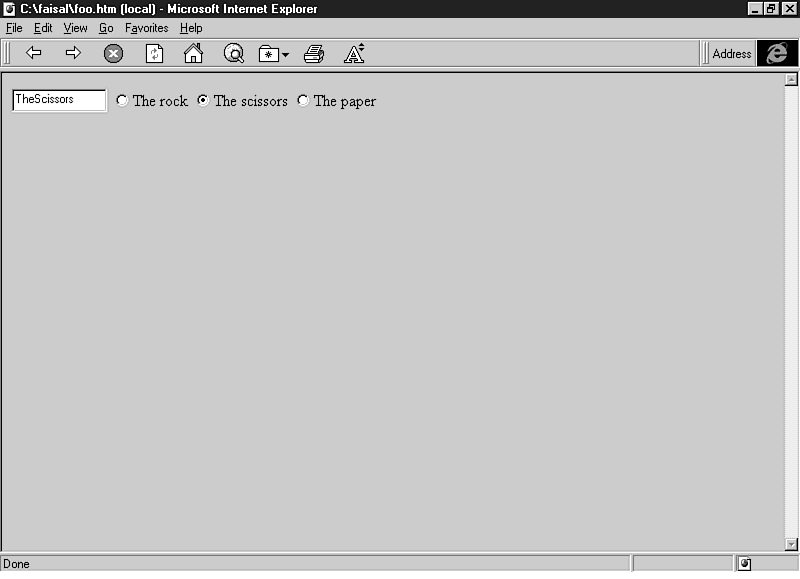Expand the Favorites dropdown arrow

coord(285,55)
